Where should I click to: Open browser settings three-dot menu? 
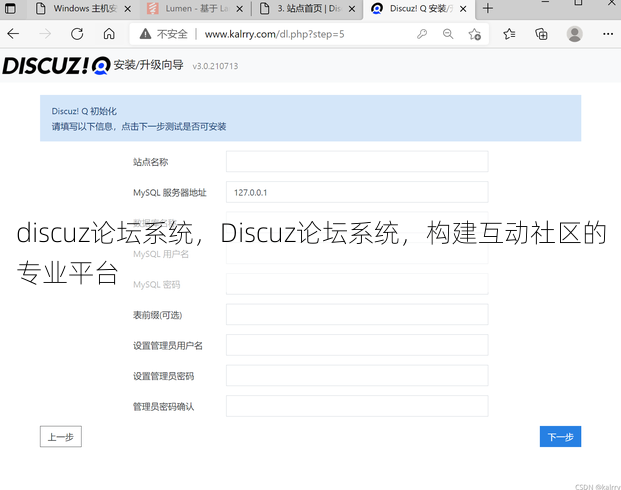[x=608, y=34]
